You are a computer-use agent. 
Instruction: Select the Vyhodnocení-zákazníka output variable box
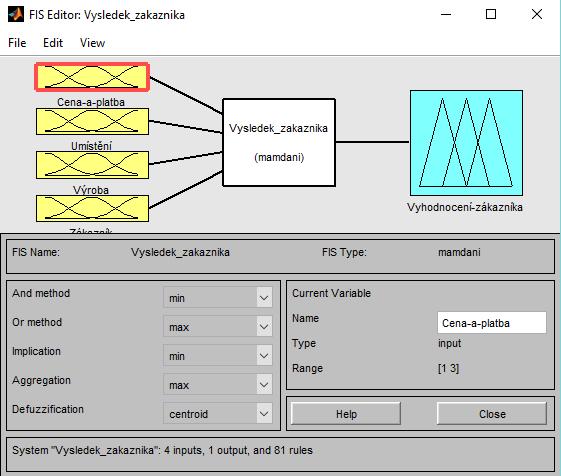point(467,143)
